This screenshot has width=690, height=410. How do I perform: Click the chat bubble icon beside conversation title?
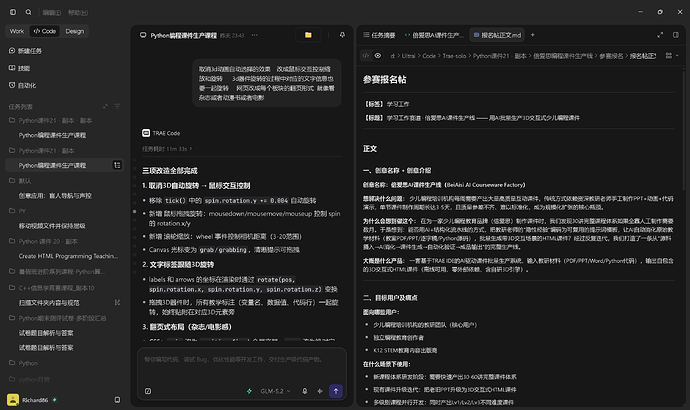143,35
